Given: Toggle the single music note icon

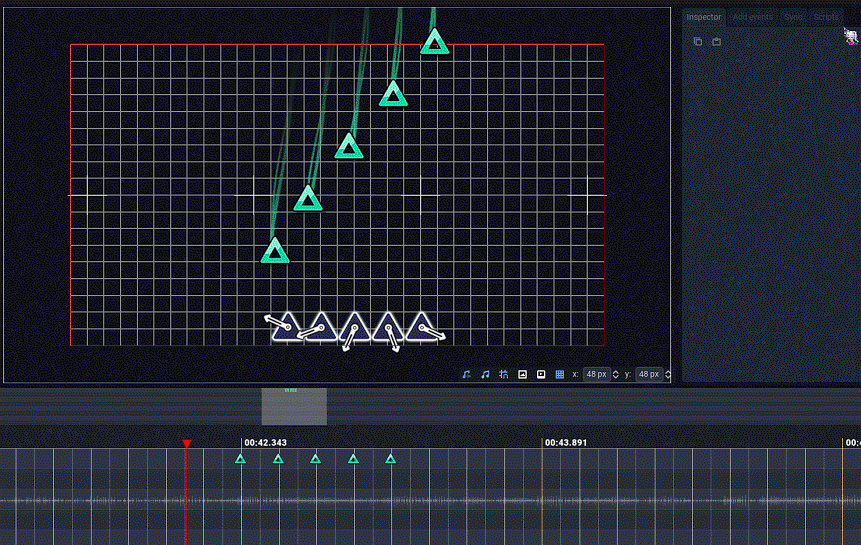Looking at the screenshot, I should coord(466,374).
